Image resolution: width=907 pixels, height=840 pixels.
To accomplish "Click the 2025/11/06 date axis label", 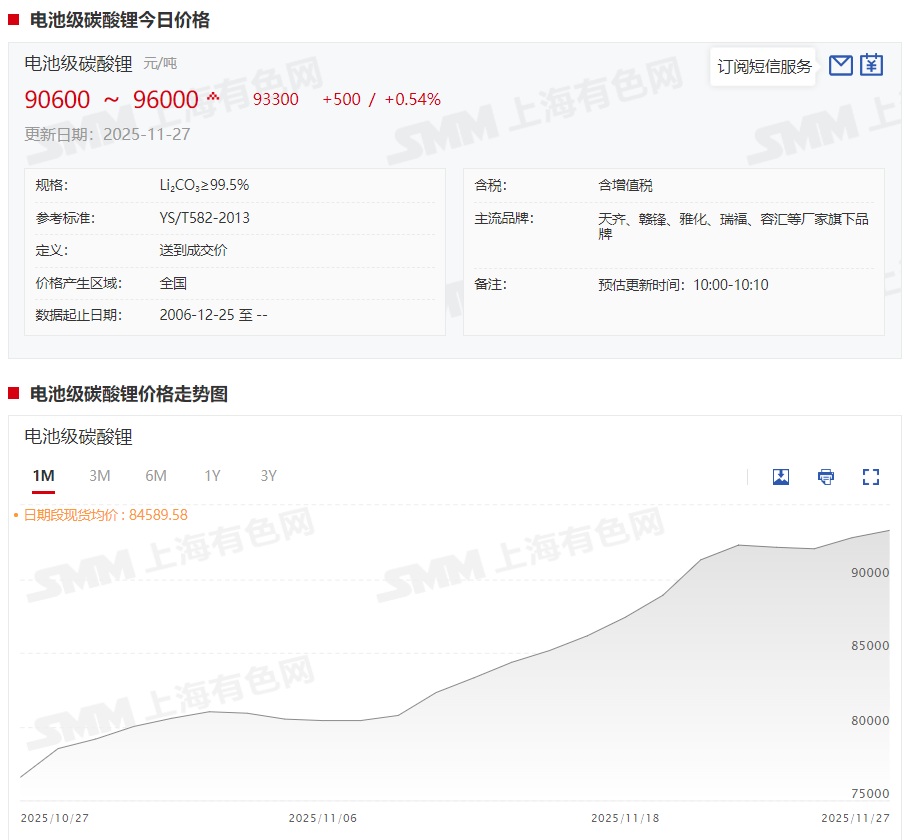I will [323, 818].
